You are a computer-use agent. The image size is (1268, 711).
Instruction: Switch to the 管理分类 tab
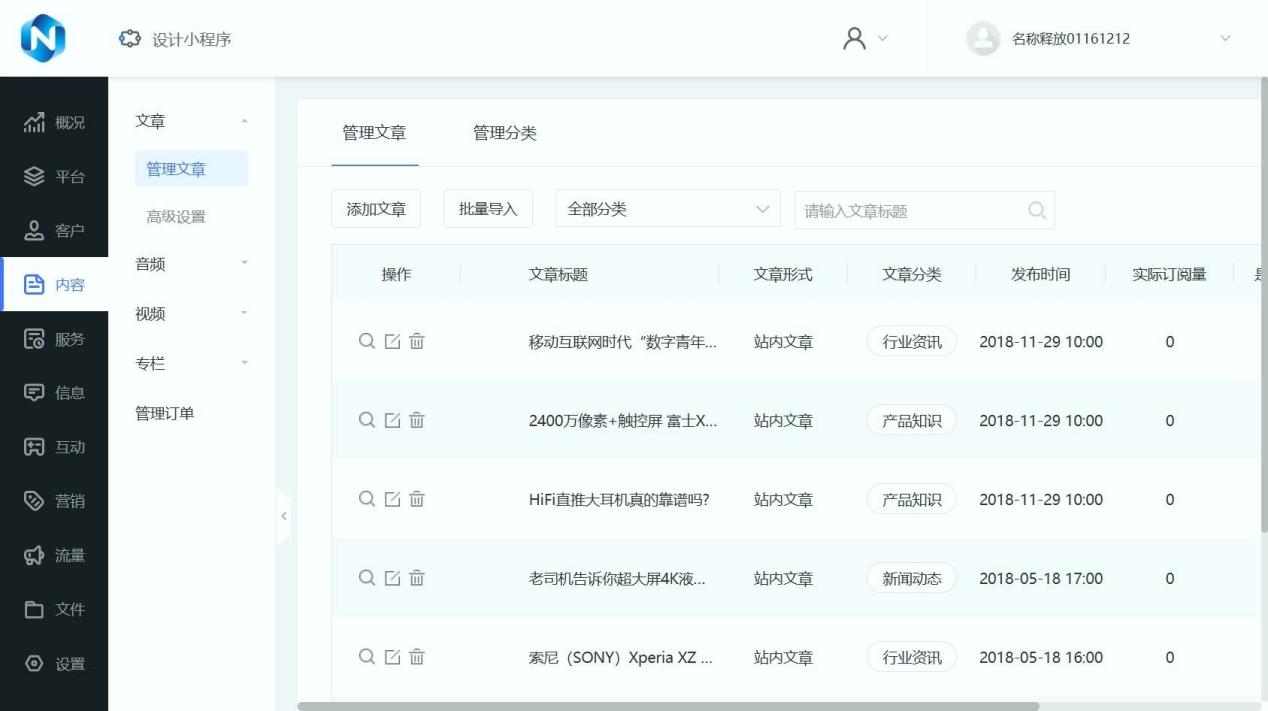[x=504, y=133]
